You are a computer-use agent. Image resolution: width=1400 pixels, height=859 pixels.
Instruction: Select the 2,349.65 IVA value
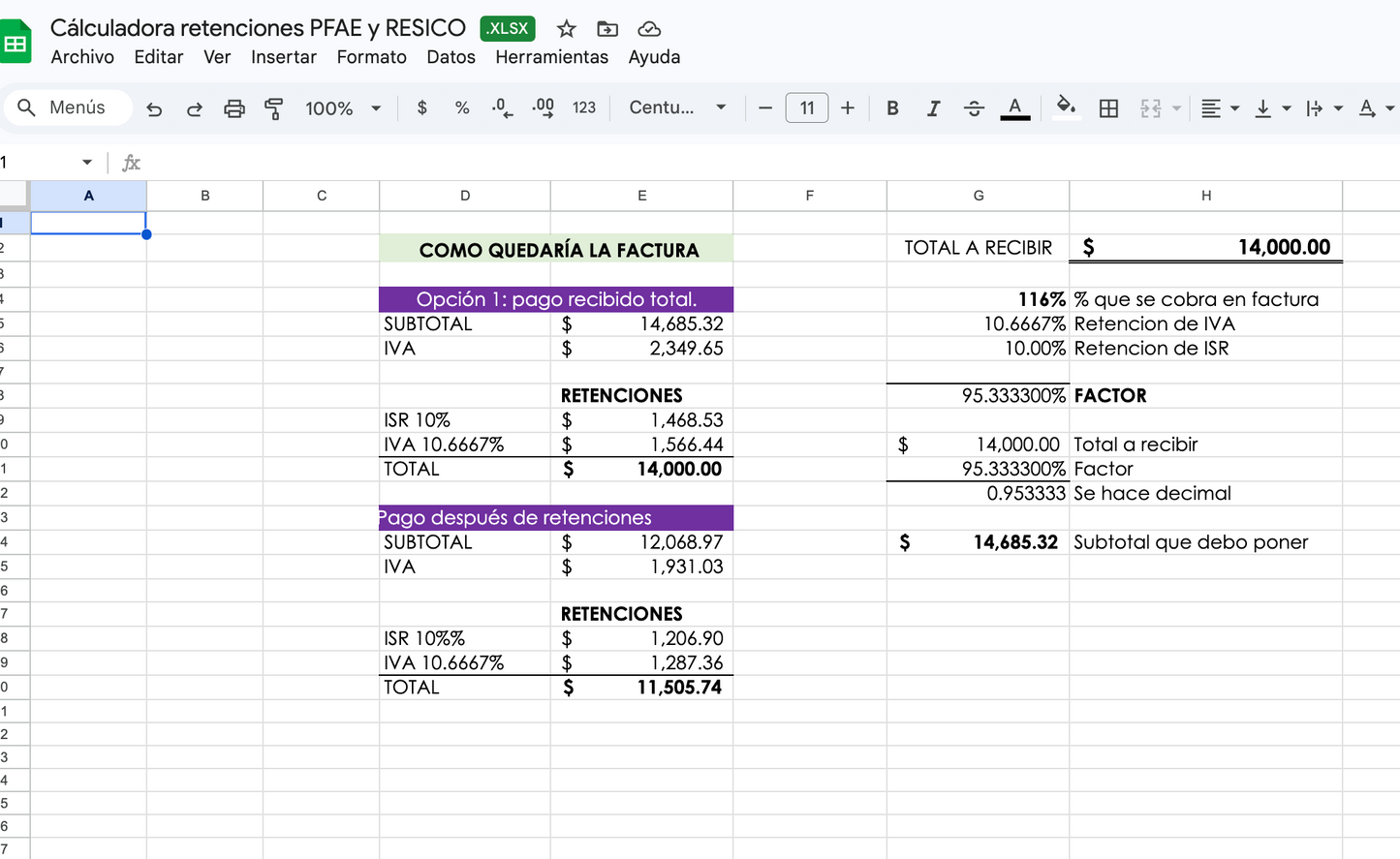(x=641, y=348)
